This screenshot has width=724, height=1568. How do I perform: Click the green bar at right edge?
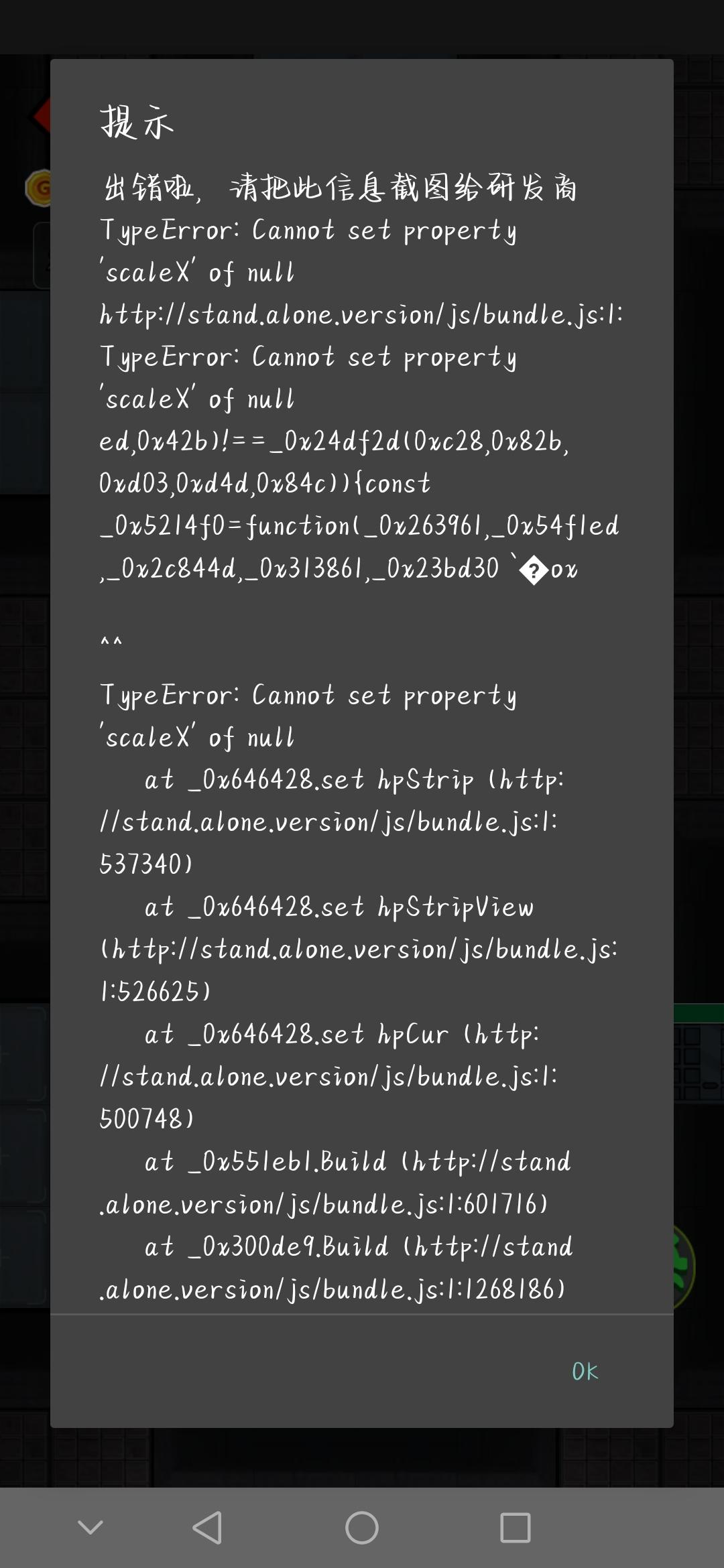click(x=699, y=1012)
